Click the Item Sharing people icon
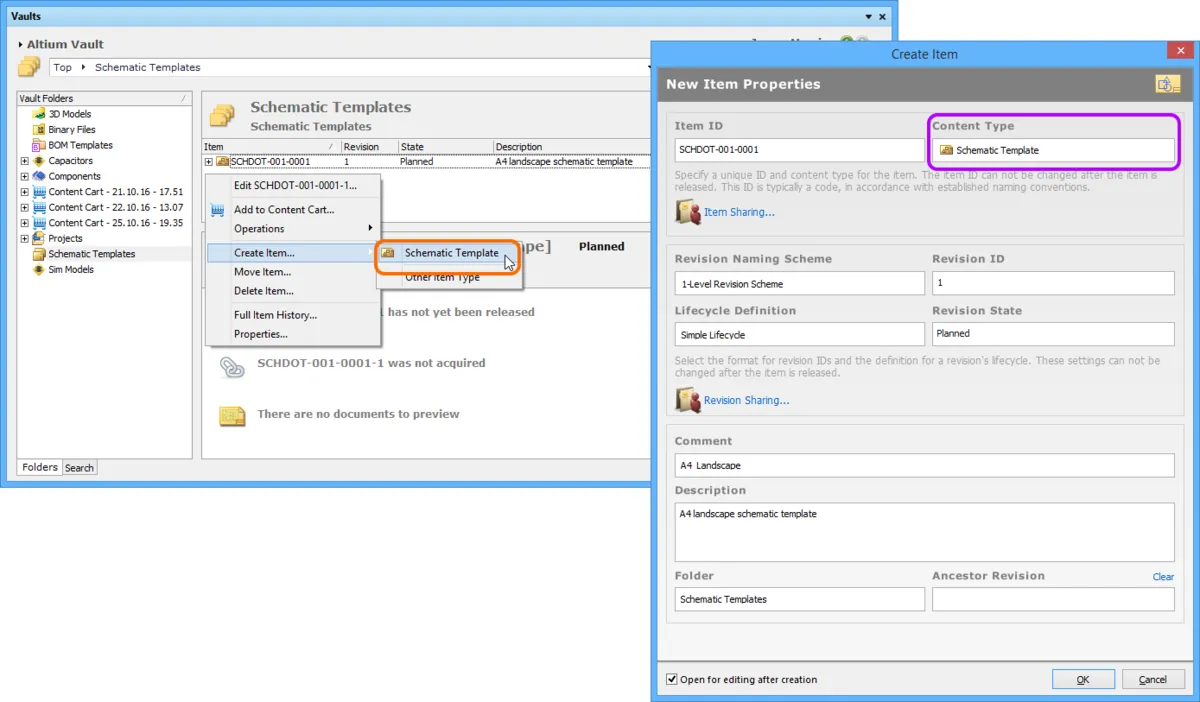This screenshot has height=702, width=1200. click(688, 211)
